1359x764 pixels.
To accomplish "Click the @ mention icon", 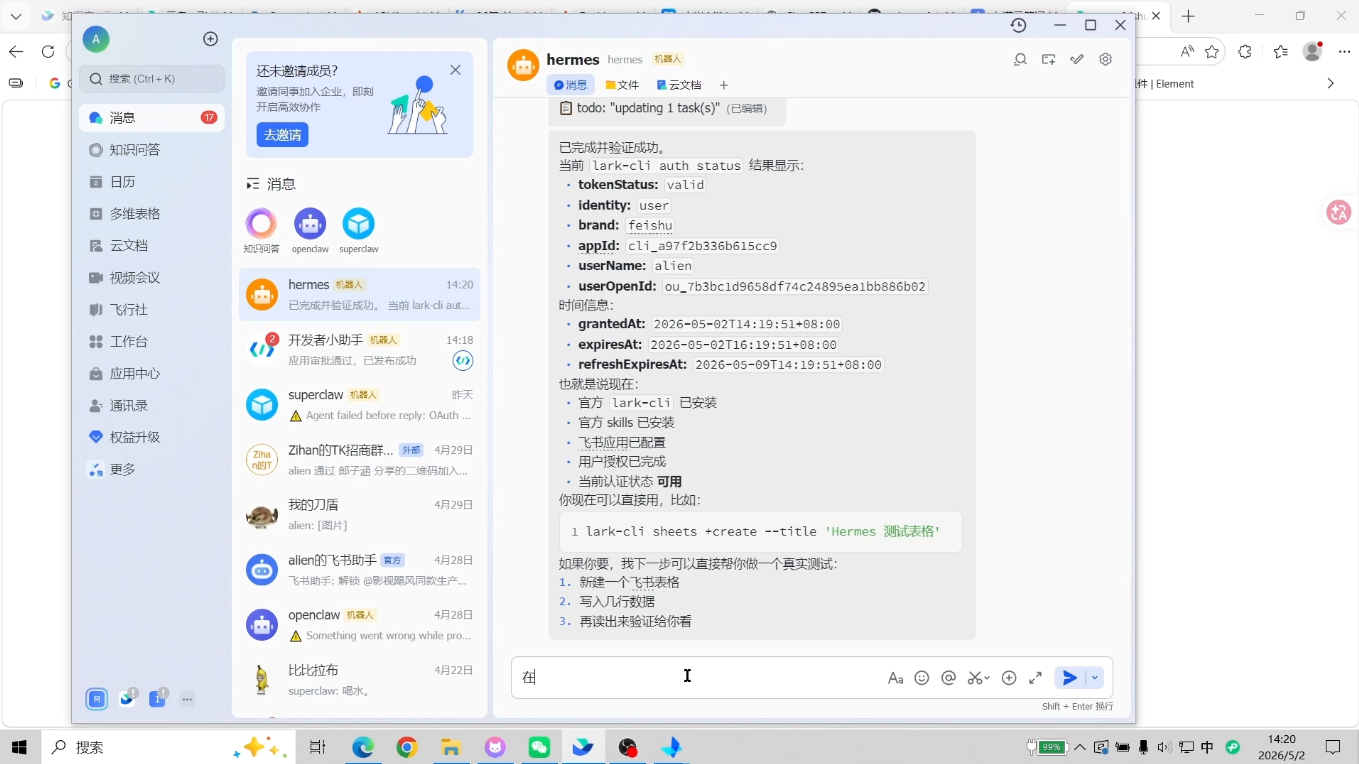I will point(949,678).
